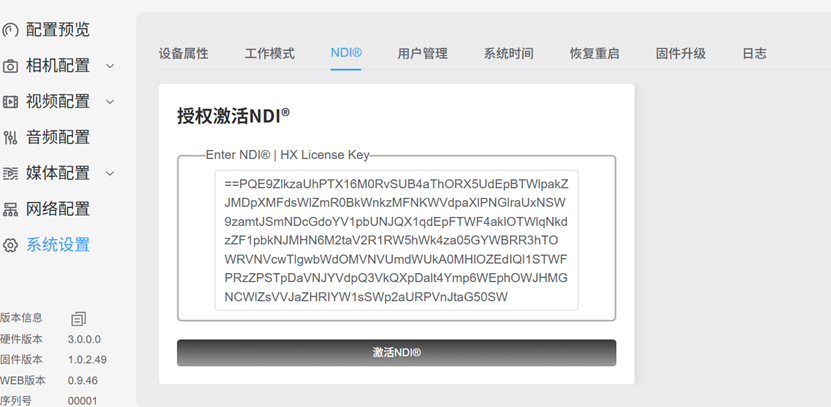Open the 恢复重启 tab
The image size is (831, 407).
coord(594,53)
